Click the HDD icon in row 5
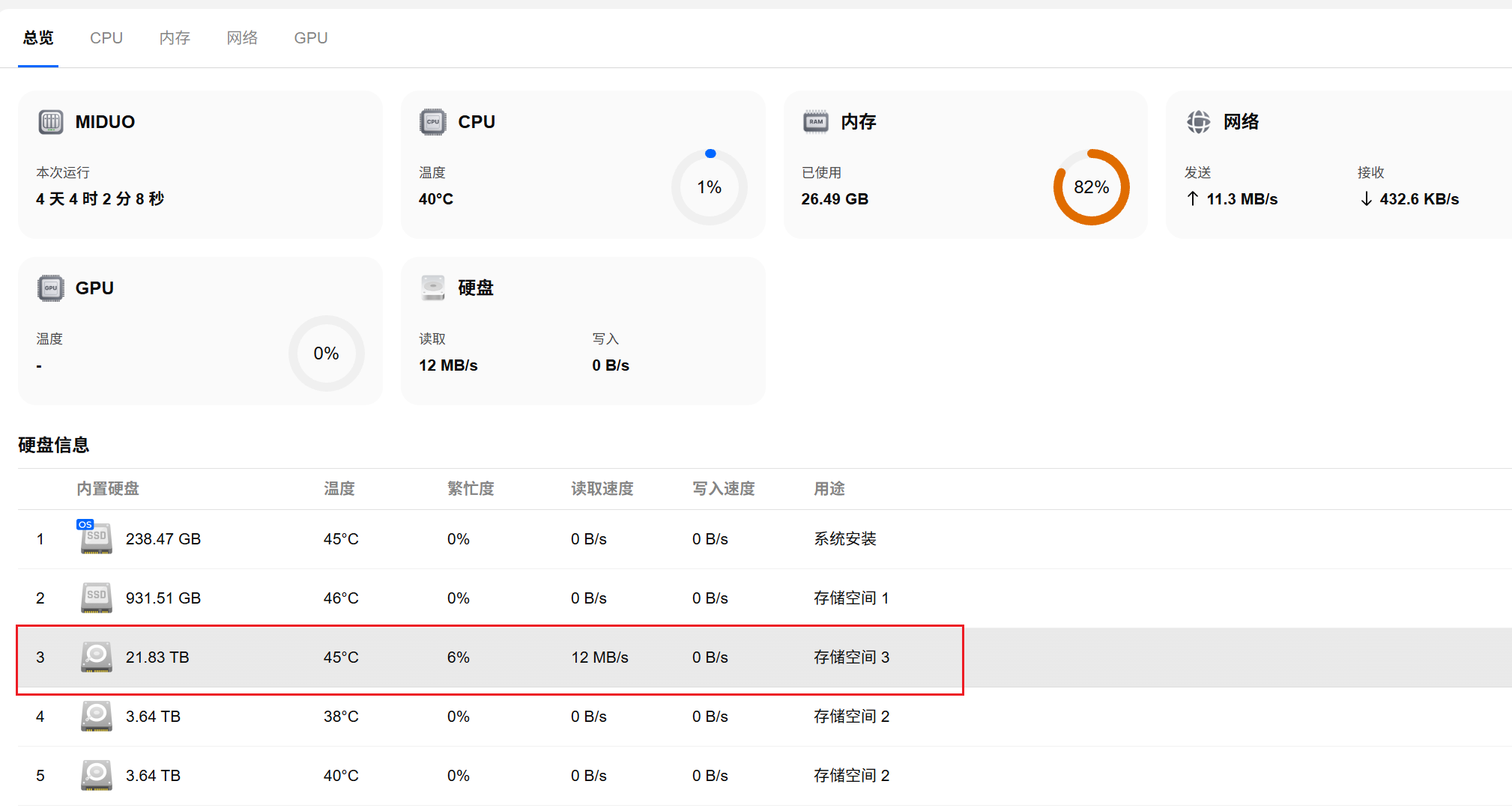This screenshot has width=1512, height=808. (x=97, y=775)
